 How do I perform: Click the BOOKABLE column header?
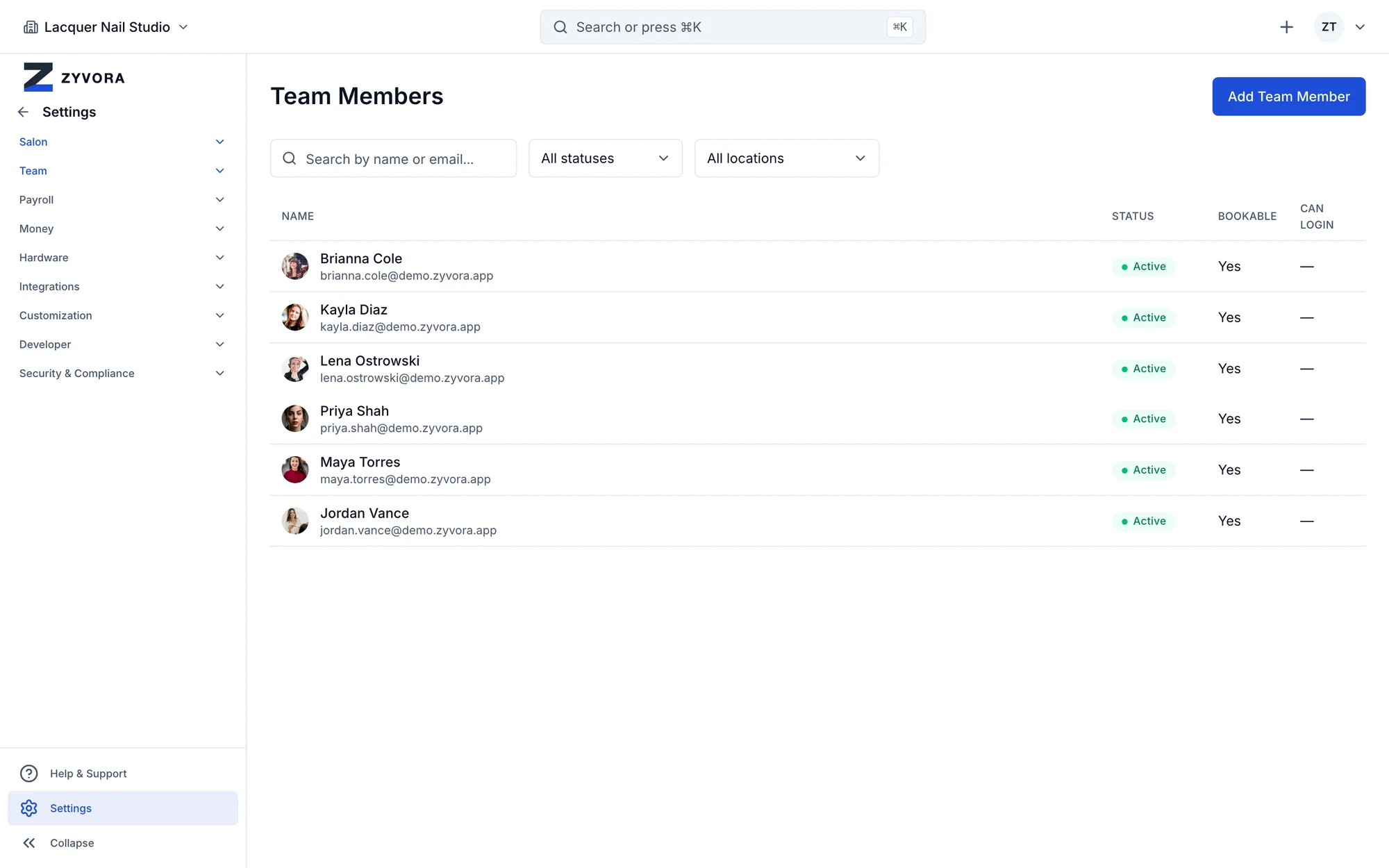point(1247,217)
